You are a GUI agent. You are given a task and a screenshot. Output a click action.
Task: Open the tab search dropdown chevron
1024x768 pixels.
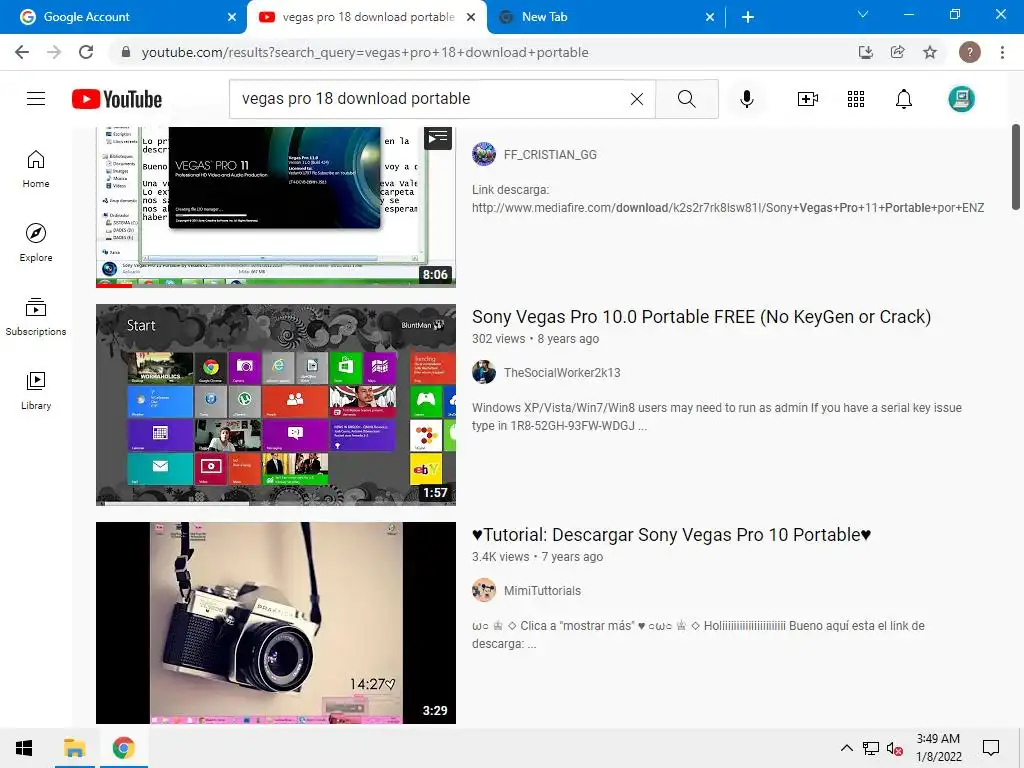pyautogui.click(x=863, y=14)
